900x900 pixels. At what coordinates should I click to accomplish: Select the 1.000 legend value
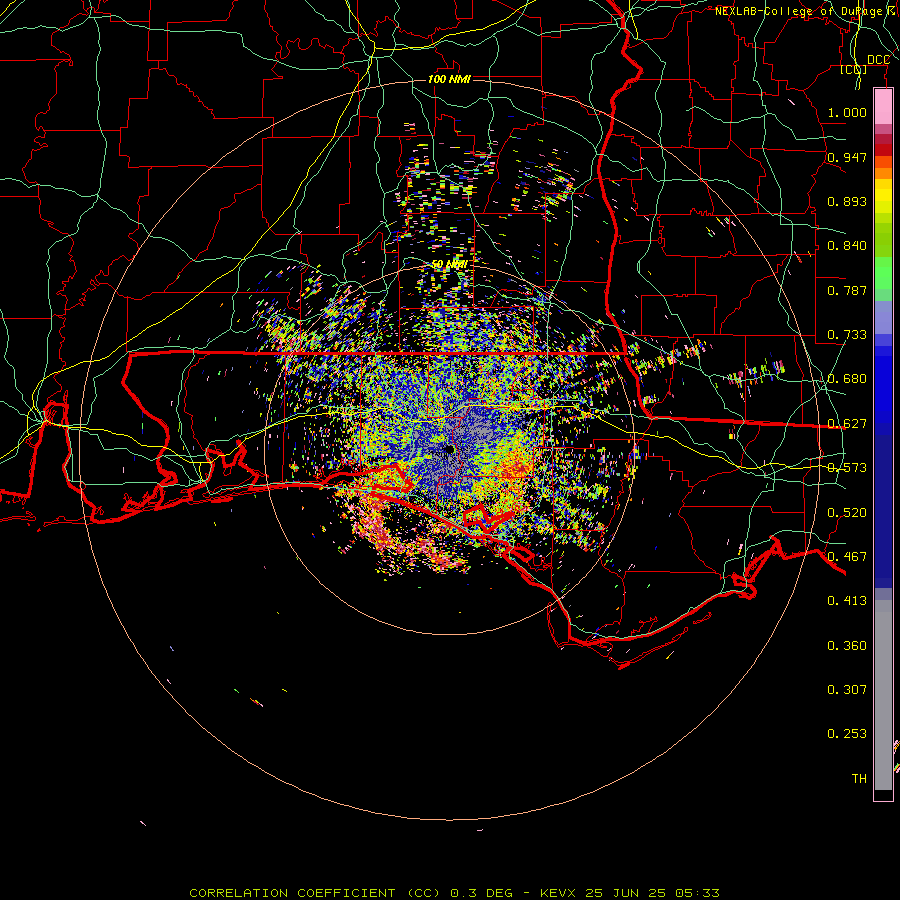(847, 112)
